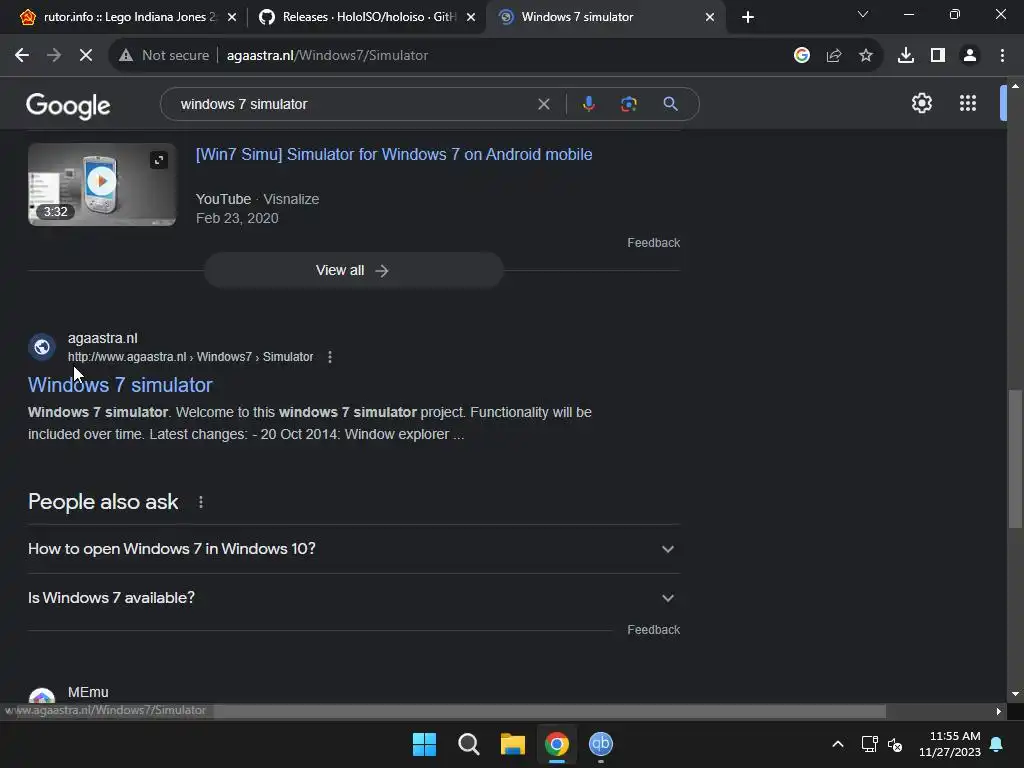
Task: Play the 3:32 video thumbnail
Action: [x=102, y=184]
